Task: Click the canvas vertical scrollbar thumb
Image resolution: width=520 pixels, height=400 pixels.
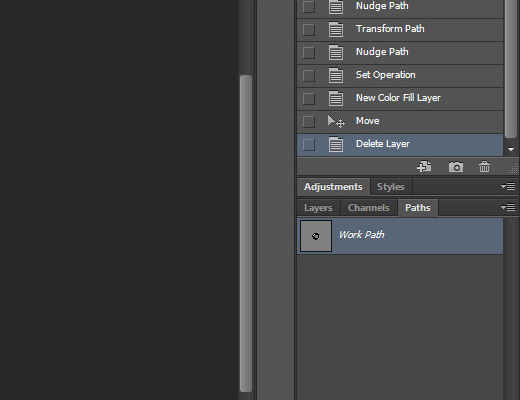Action: pos(246,233)
